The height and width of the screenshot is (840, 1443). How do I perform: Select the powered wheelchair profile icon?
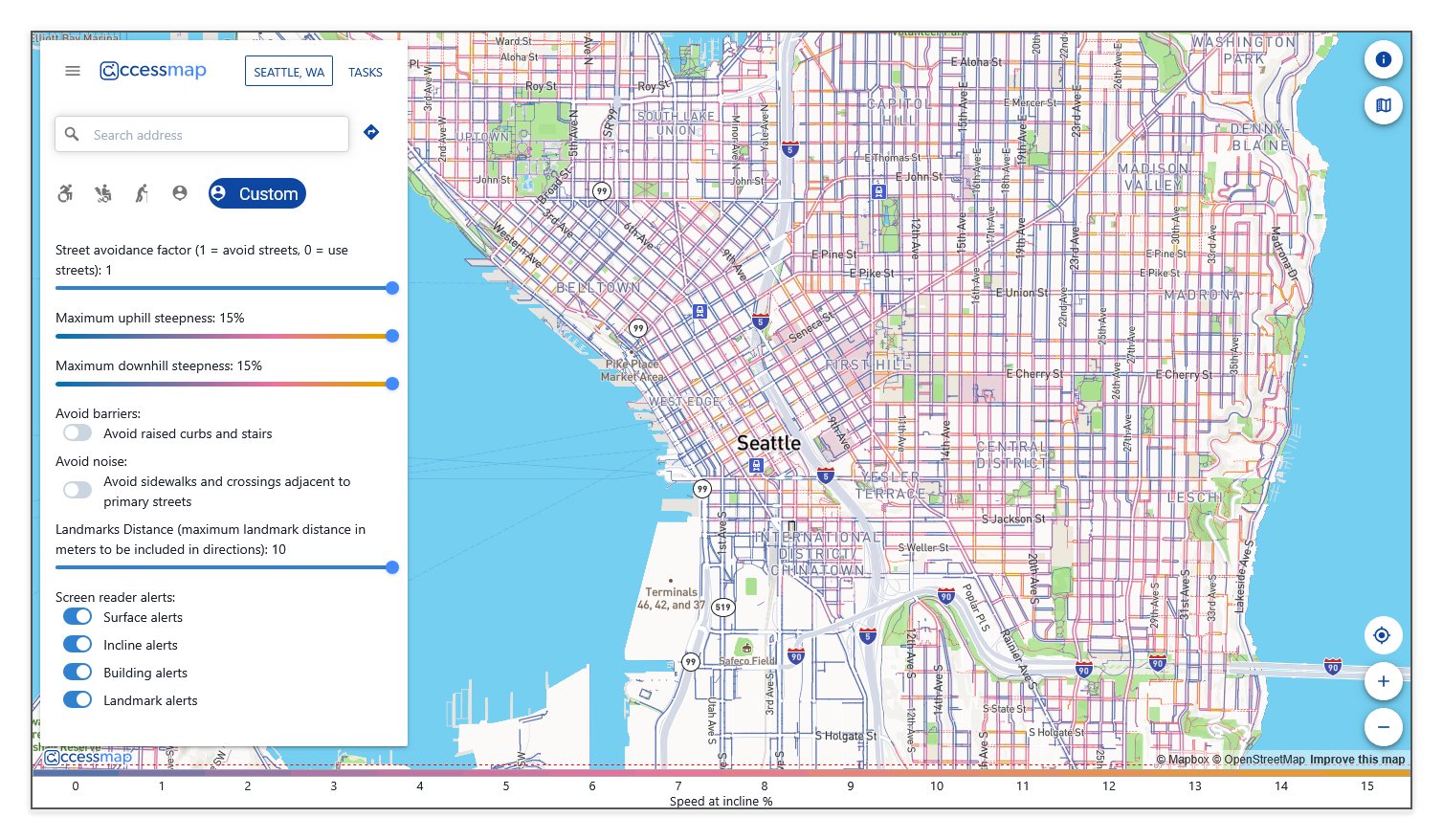click(103, 192)
